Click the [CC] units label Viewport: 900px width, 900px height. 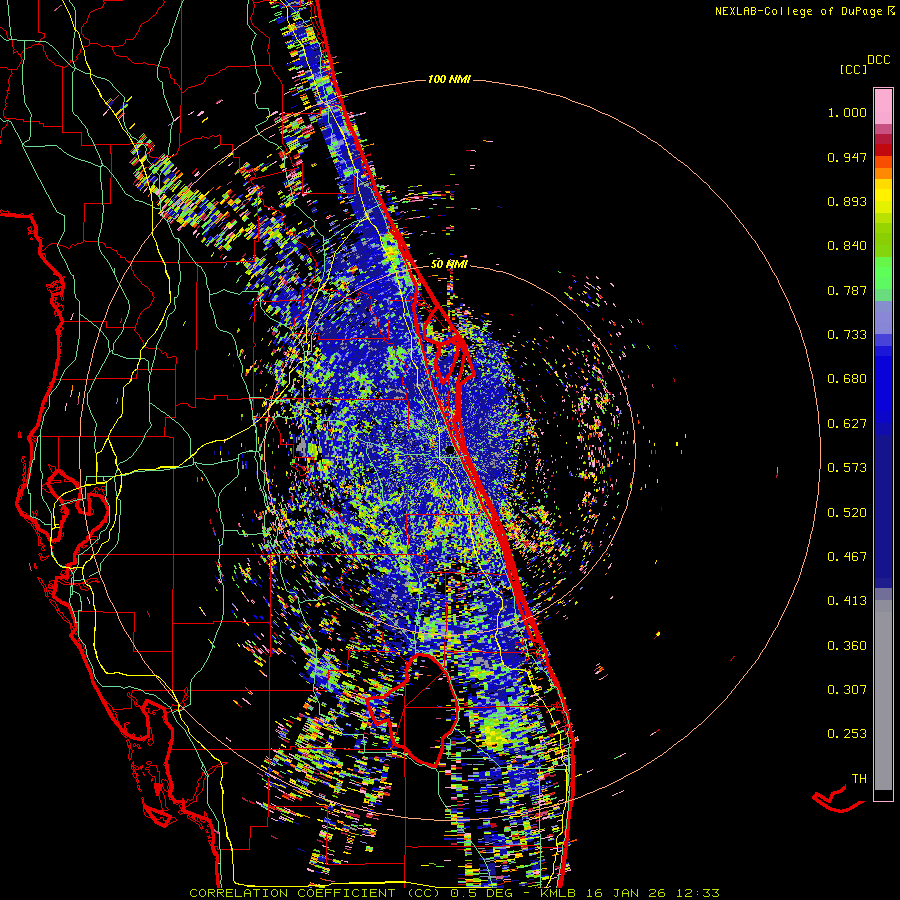[x=853, y=69]
